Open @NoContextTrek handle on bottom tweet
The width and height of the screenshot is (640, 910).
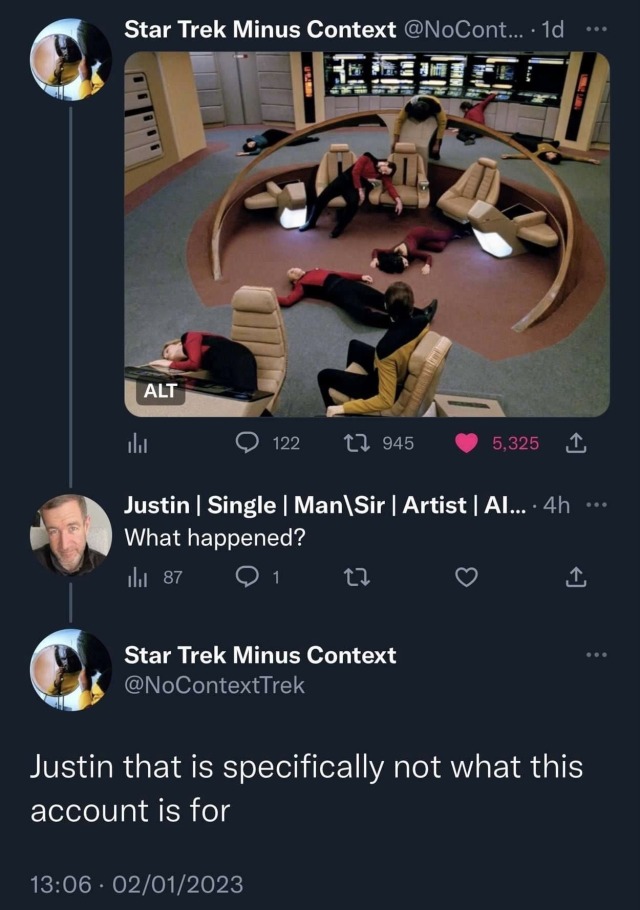[x=214, y=685]
